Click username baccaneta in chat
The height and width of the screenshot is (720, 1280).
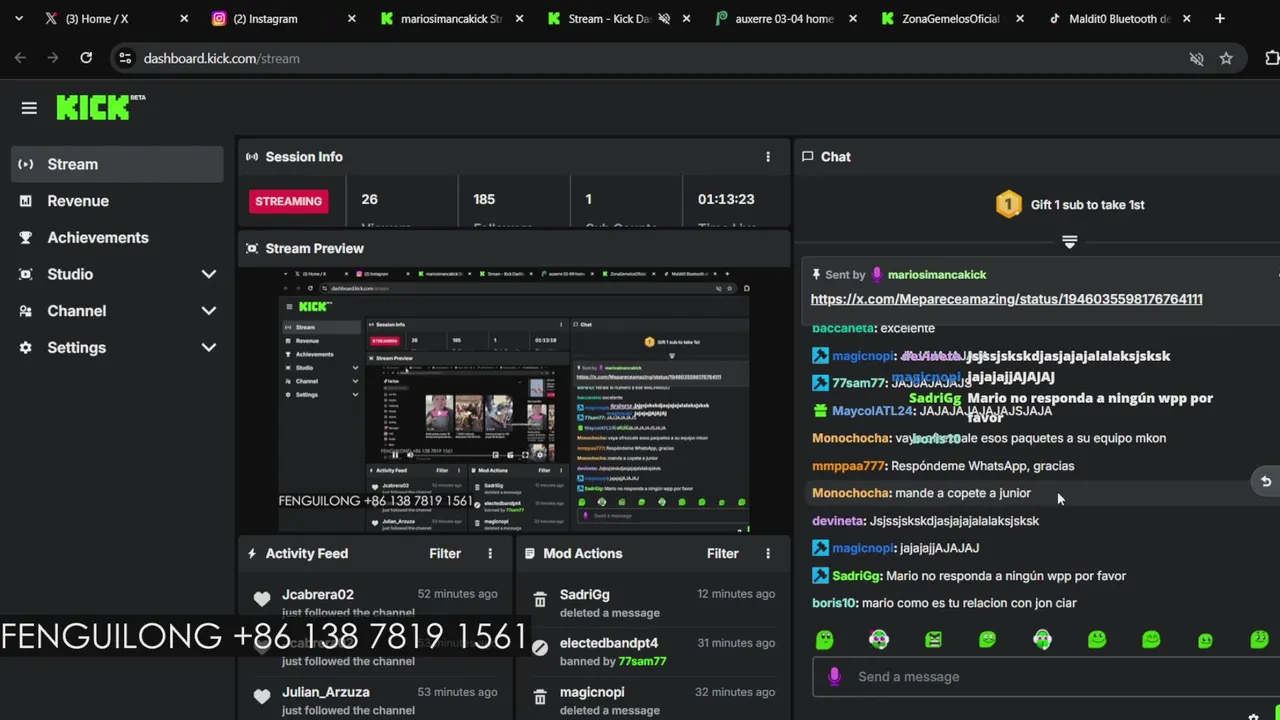click(844, 328)
